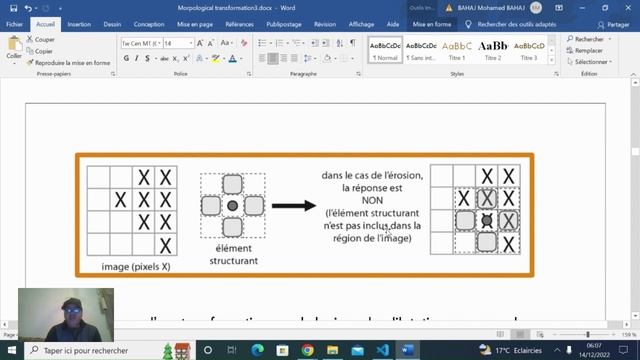Open the Mail app from taskbar
640x360 pixels.
(x=358, y=350)
